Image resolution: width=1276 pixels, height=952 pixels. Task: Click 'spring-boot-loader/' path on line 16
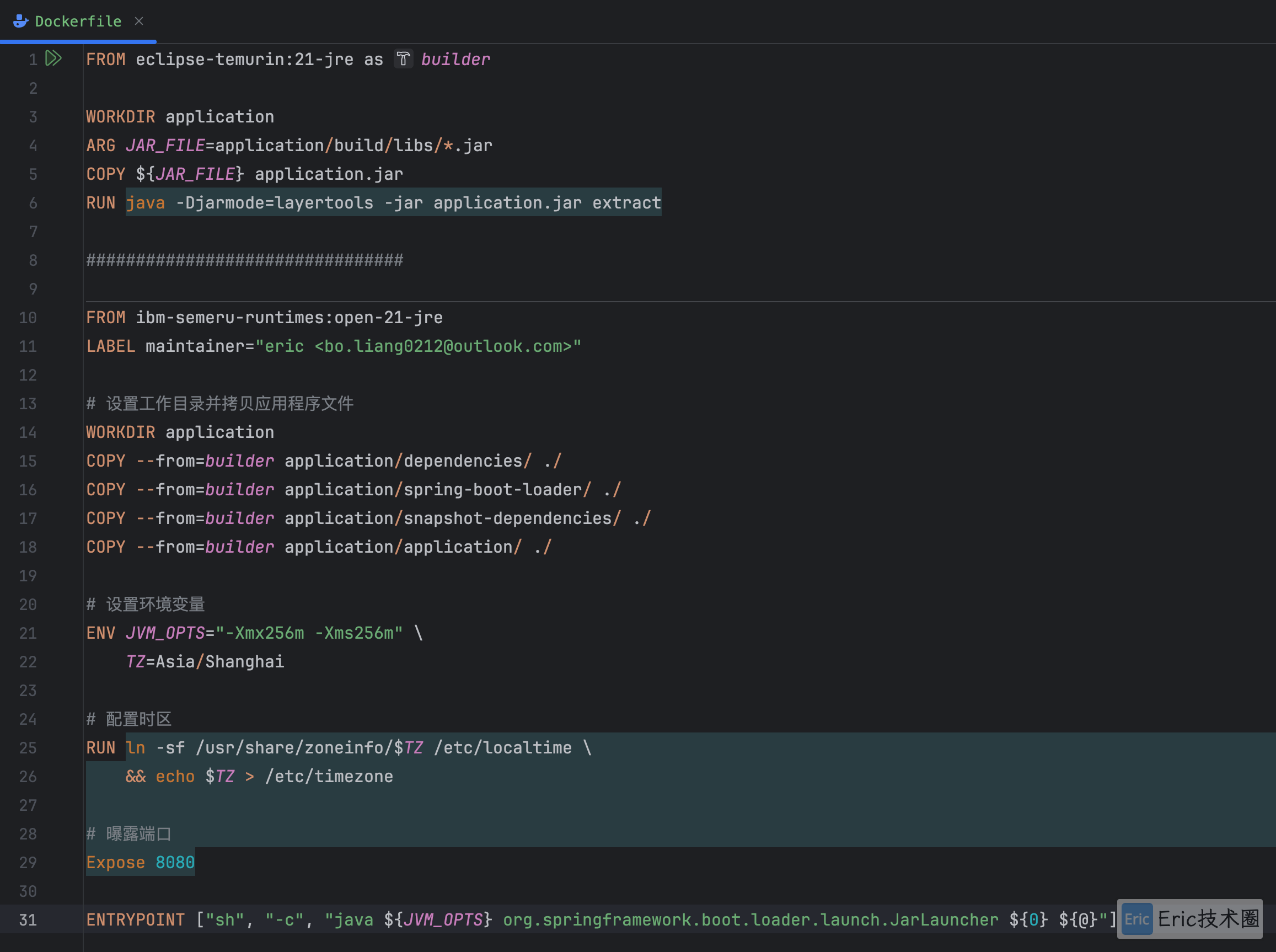[498, 490]
